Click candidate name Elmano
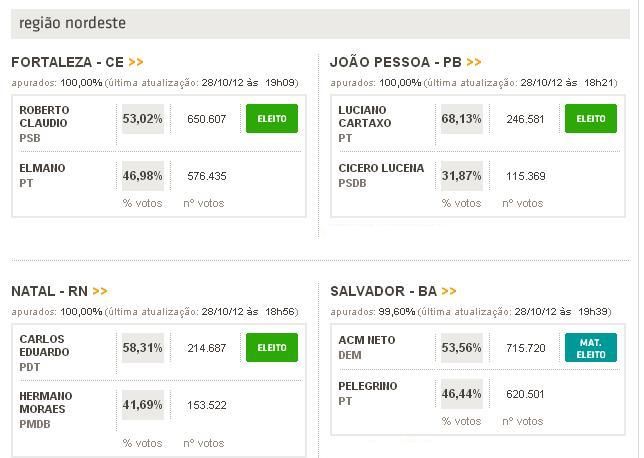 click(x=42, y=168)
